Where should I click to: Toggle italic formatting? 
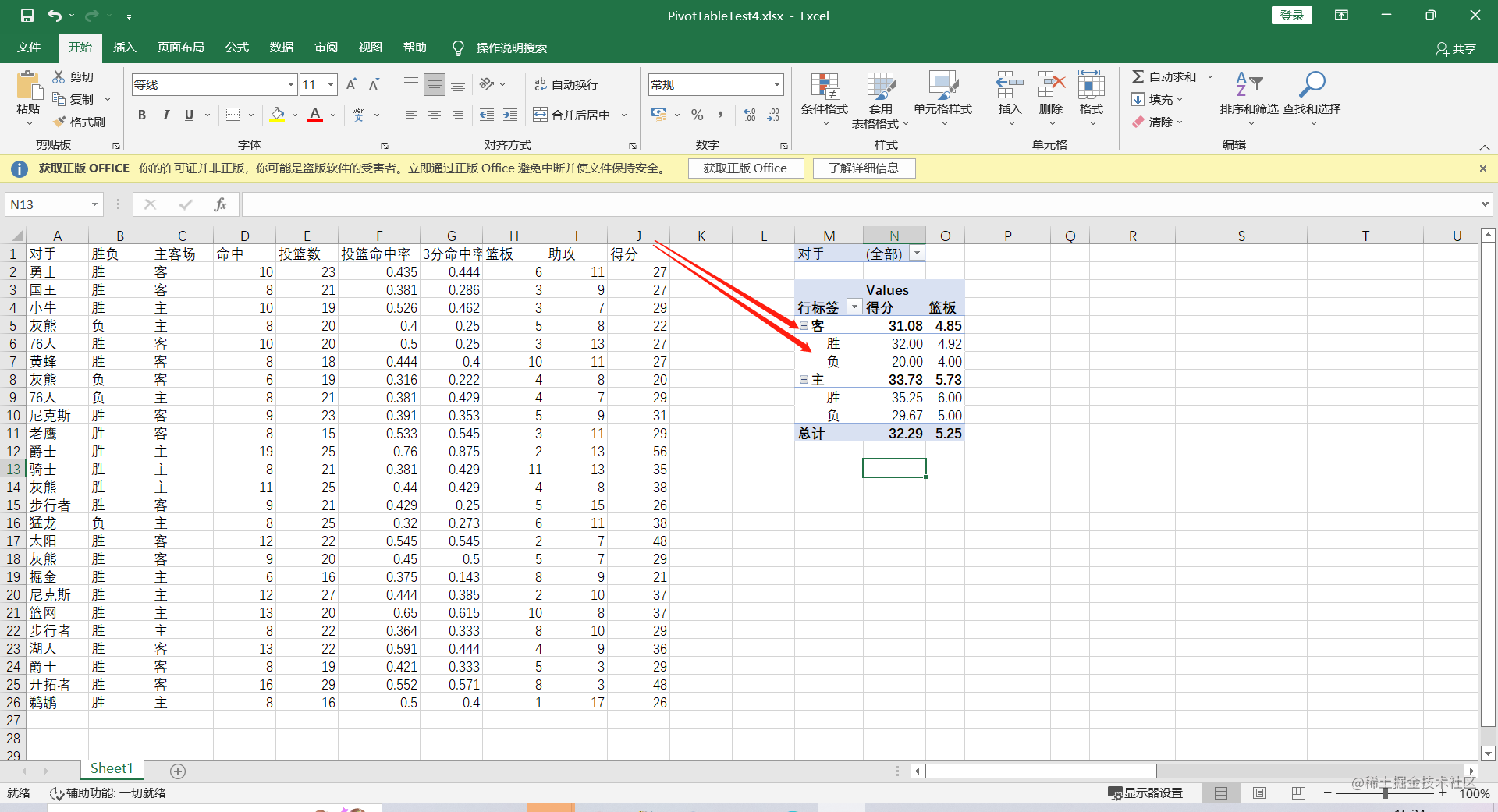165,115
